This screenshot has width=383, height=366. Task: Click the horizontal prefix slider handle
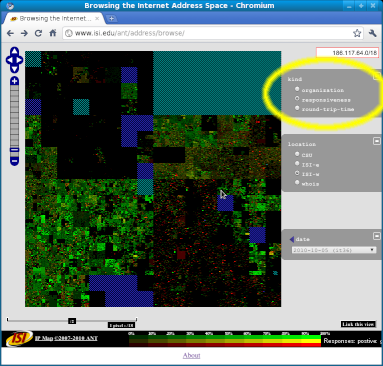pyautogui.click(x=72, y=321)
